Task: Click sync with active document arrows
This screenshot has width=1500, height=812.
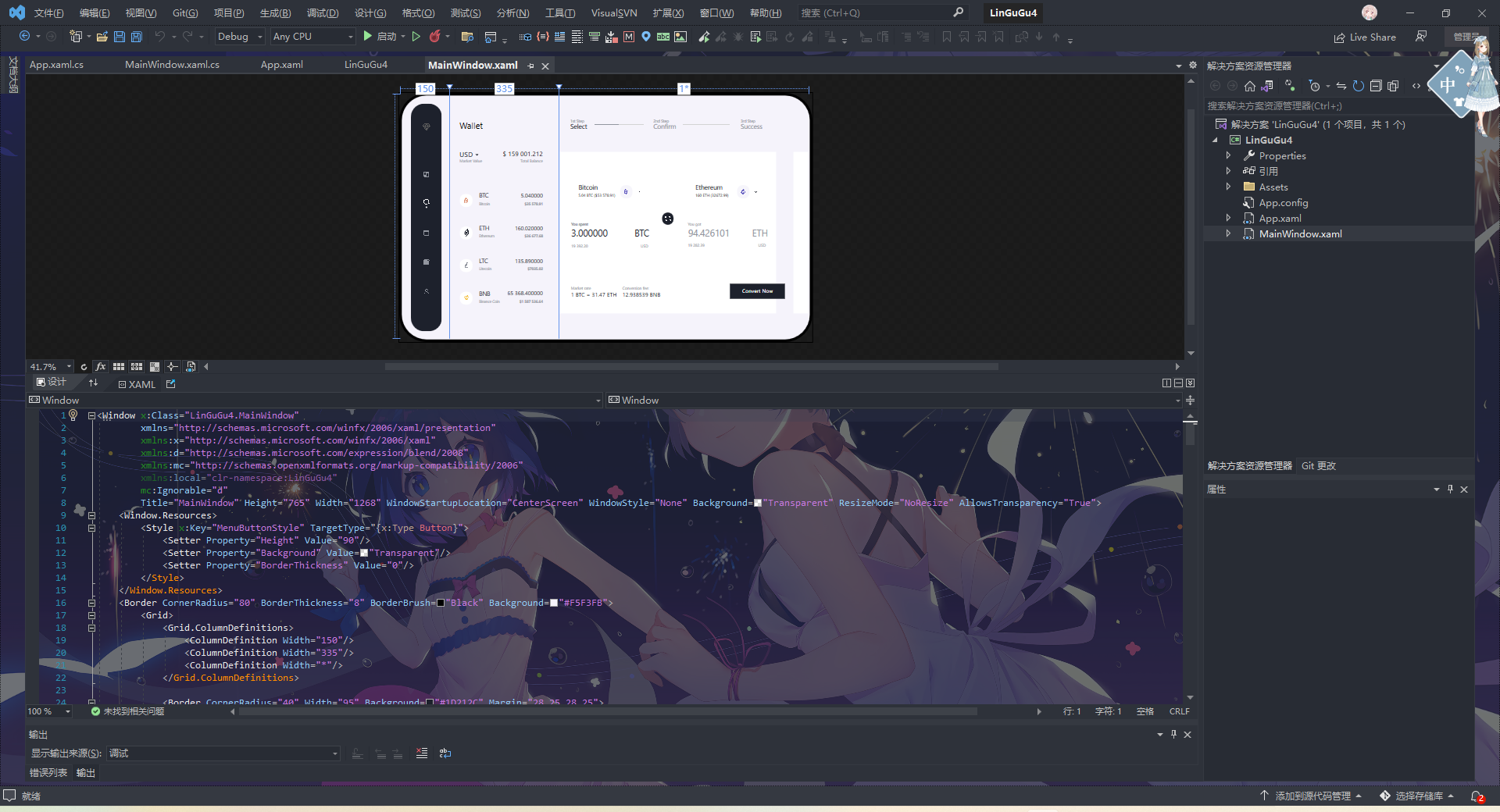Action: click(x=1341, y=86)
